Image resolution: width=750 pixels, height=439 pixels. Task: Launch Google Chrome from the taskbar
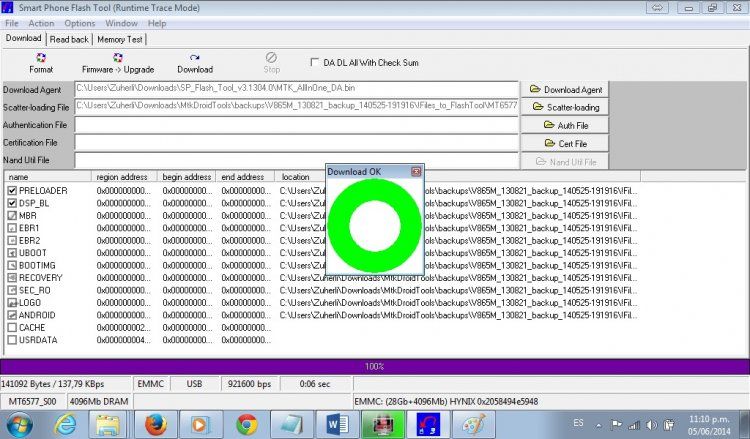tap(247, 424)
